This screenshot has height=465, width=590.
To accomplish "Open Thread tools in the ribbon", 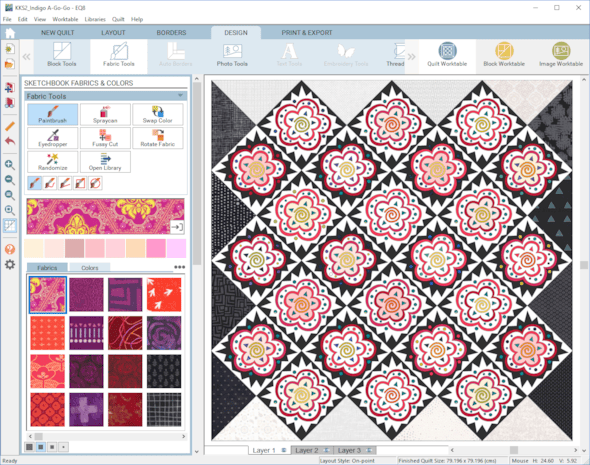I will pos(395,55).
